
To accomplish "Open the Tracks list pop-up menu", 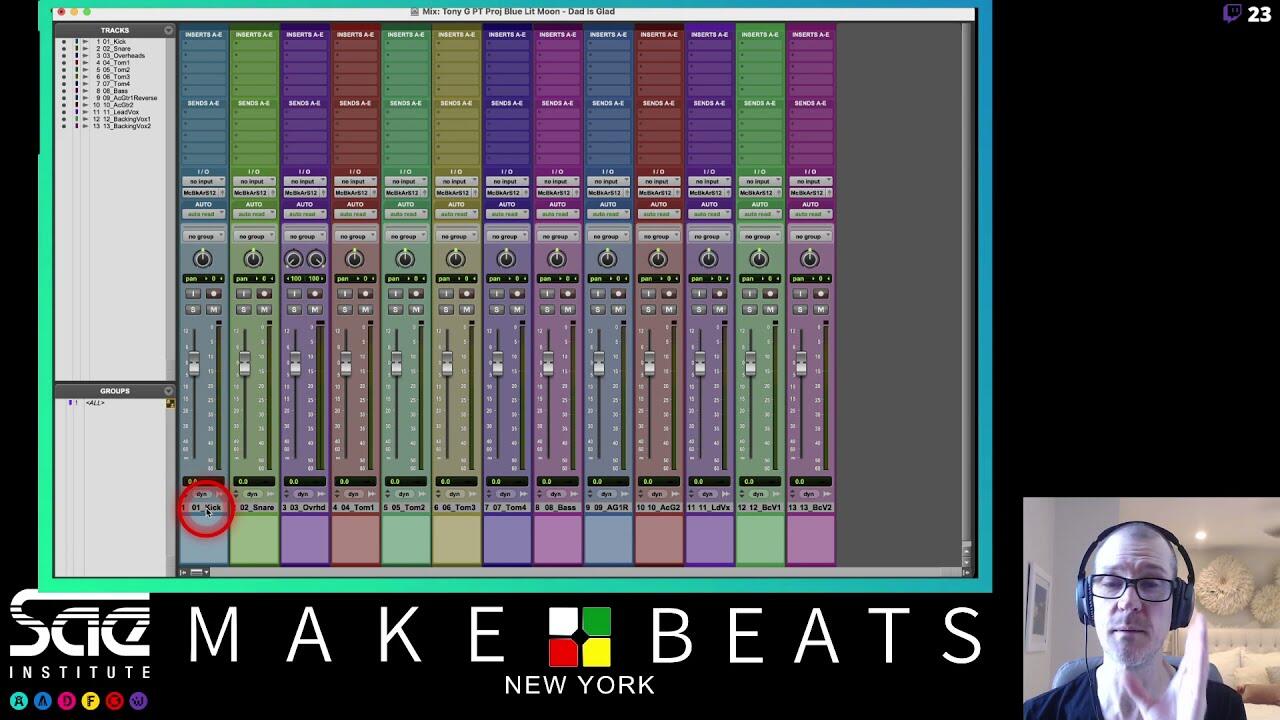I will [x=168, y=31].
